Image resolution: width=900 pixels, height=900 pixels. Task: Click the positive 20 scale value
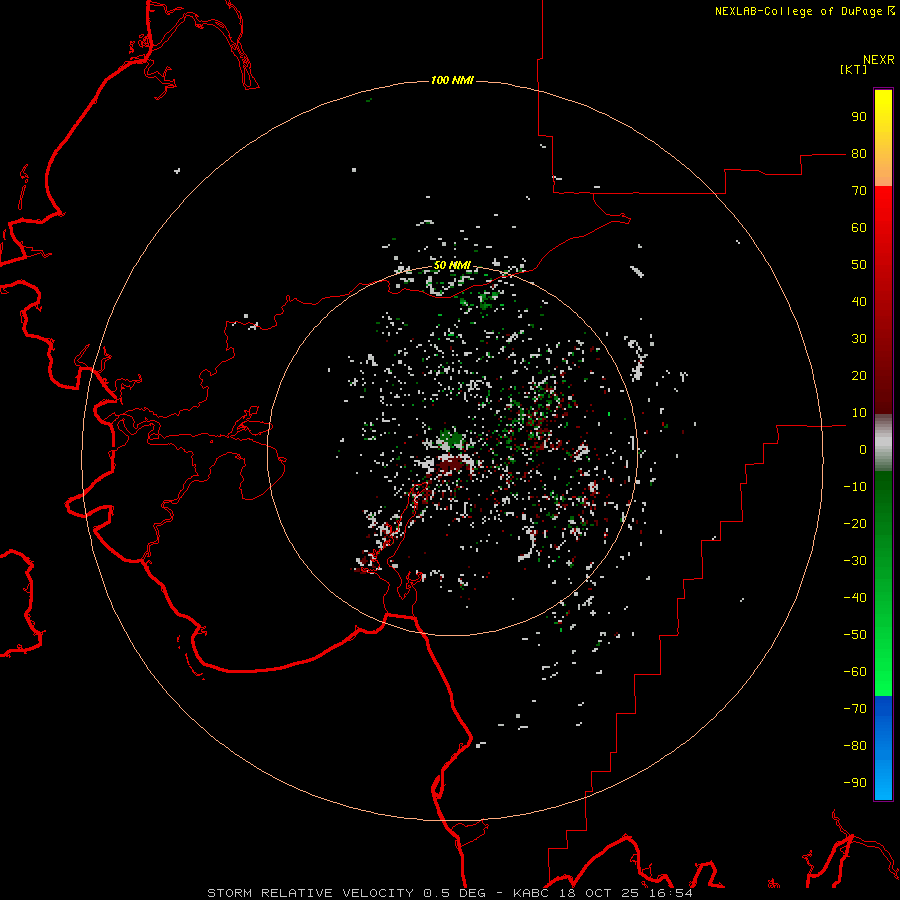click(x=859, y=376)
